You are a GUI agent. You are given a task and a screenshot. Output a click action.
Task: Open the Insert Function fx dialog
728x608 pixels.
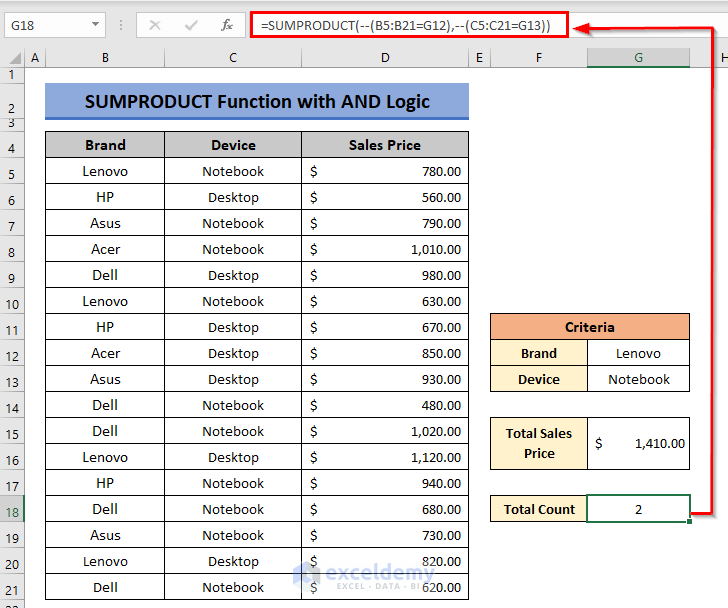click(x=227, y=25)
